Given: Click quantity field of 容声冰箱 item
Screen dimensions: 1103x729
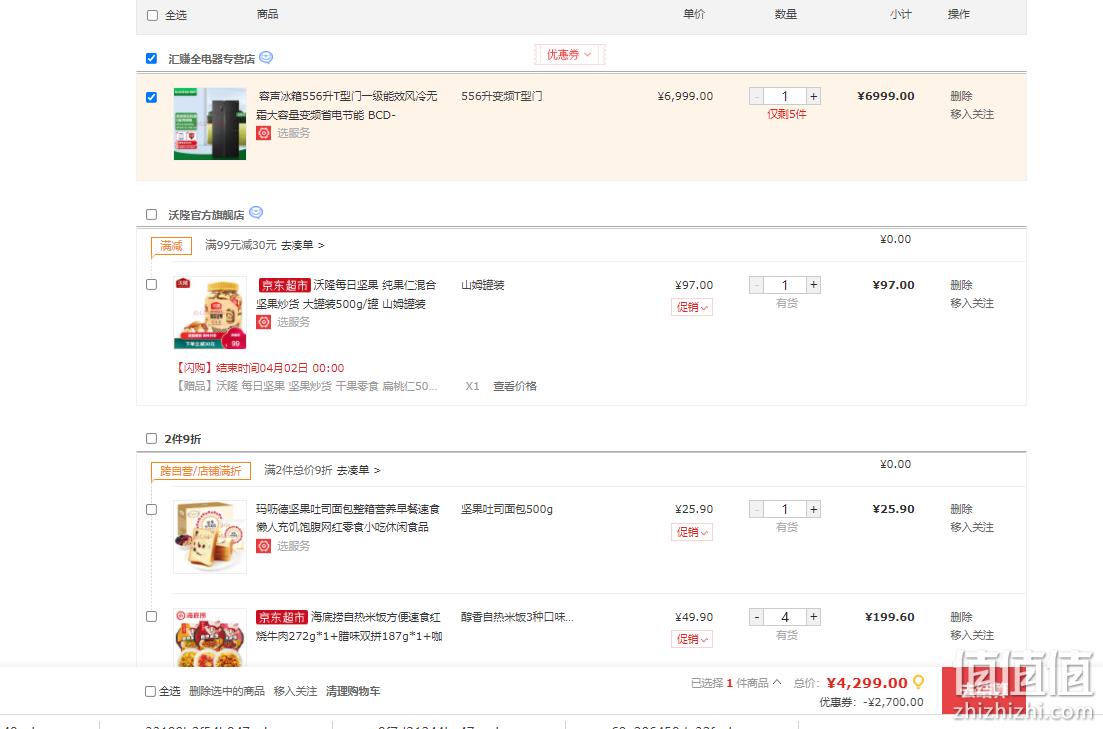Looking at the screenshot, I should (x=785, y=96).
